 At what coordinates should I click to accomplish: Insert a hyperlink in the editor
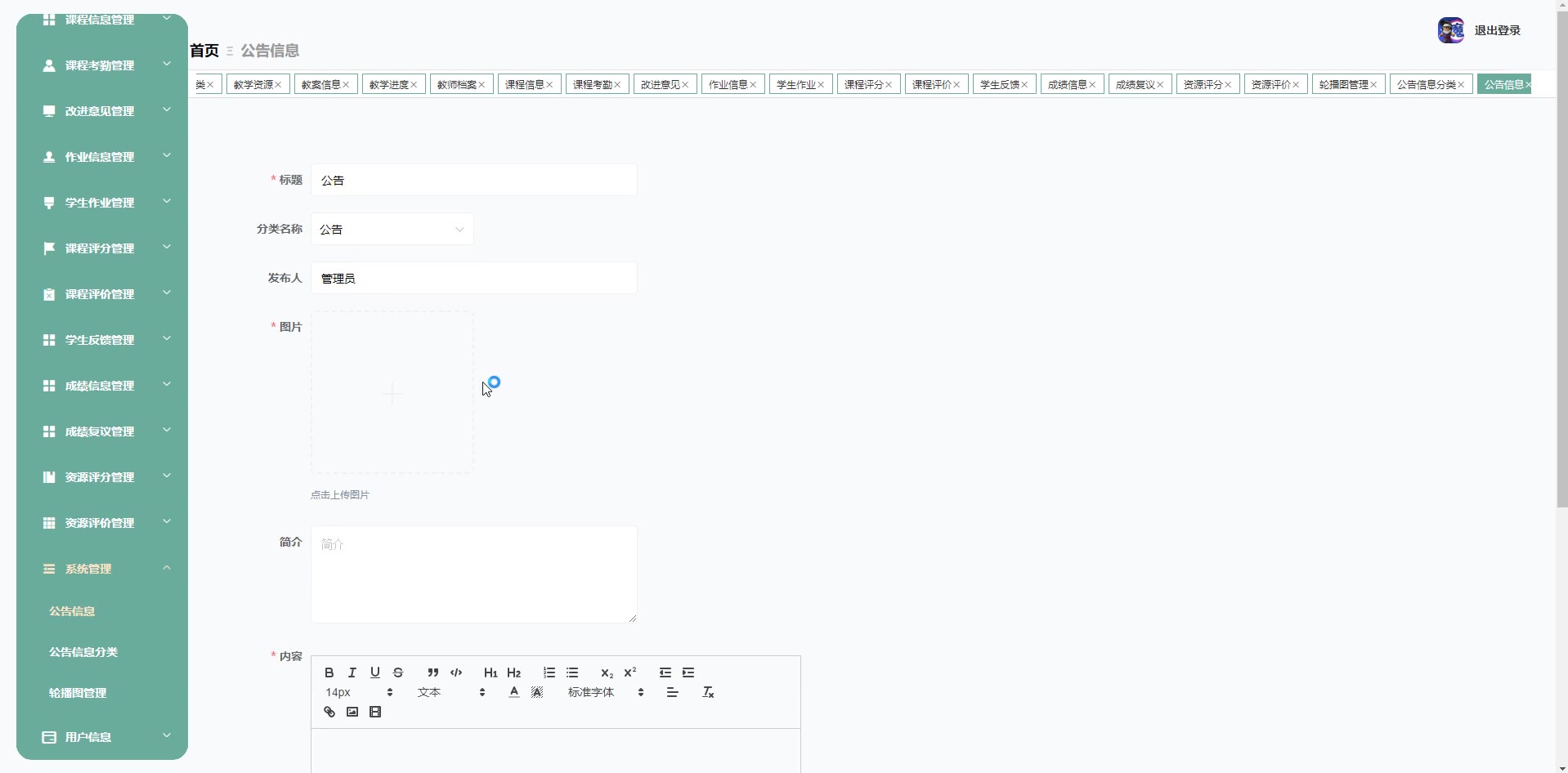(x=329, y=712)
